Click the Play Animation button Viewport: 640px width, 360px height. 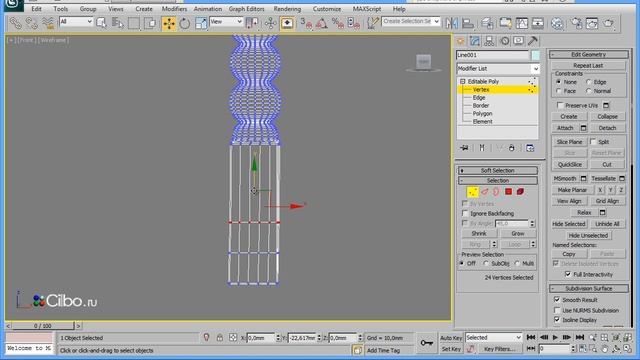(555, 338)
